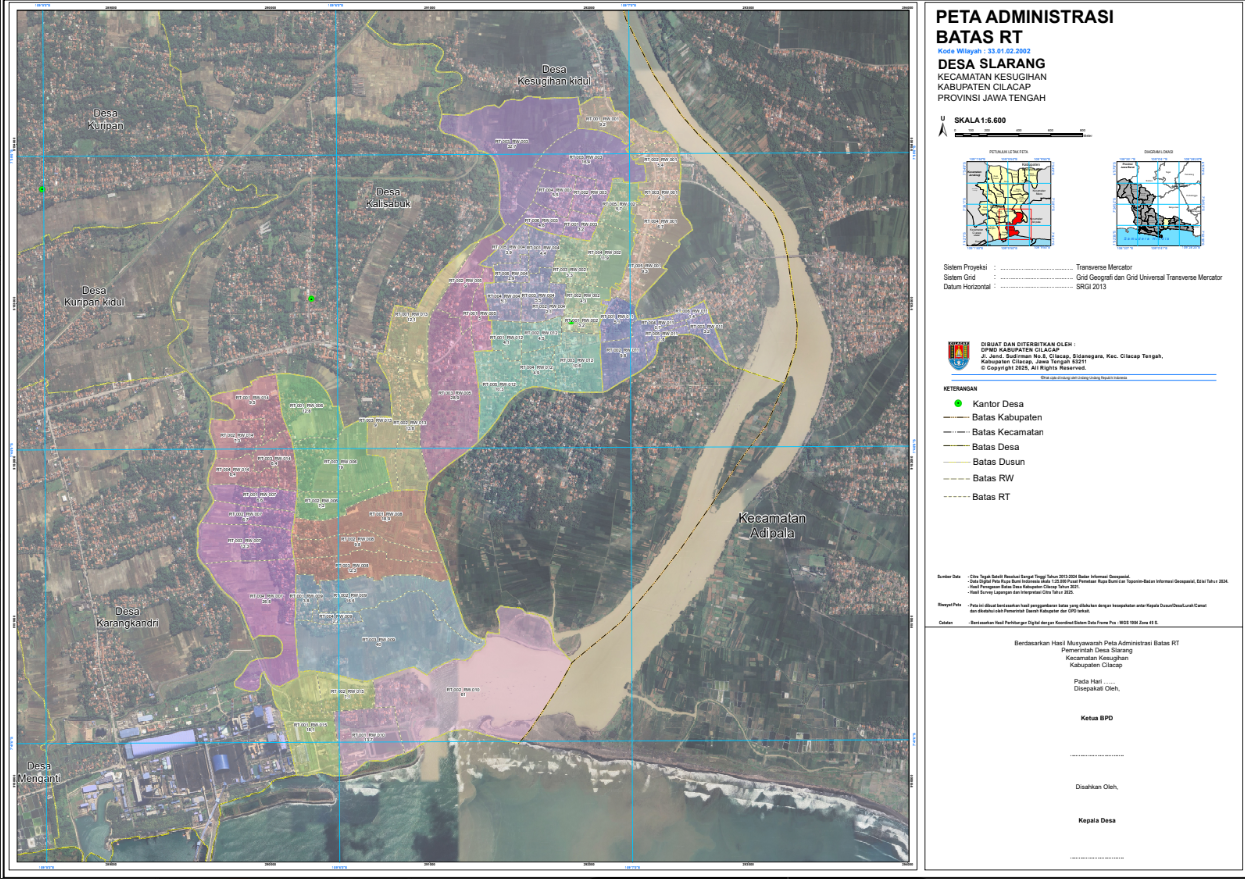Click the Desa Kuripan kidul map label
The image size is (1245, 879).
[94, 295]
